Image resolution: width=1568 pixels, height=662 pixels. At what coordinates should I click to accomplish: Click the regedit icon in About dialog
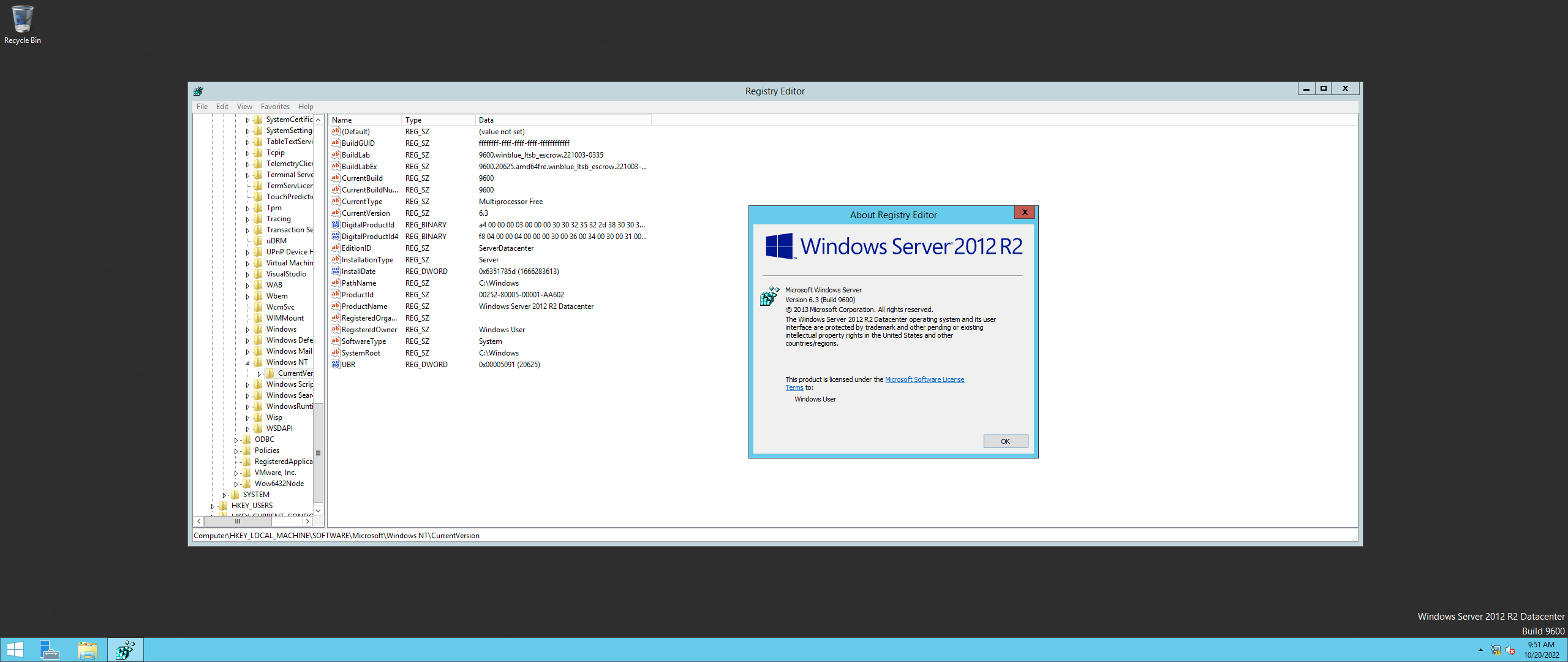[769, 296]
